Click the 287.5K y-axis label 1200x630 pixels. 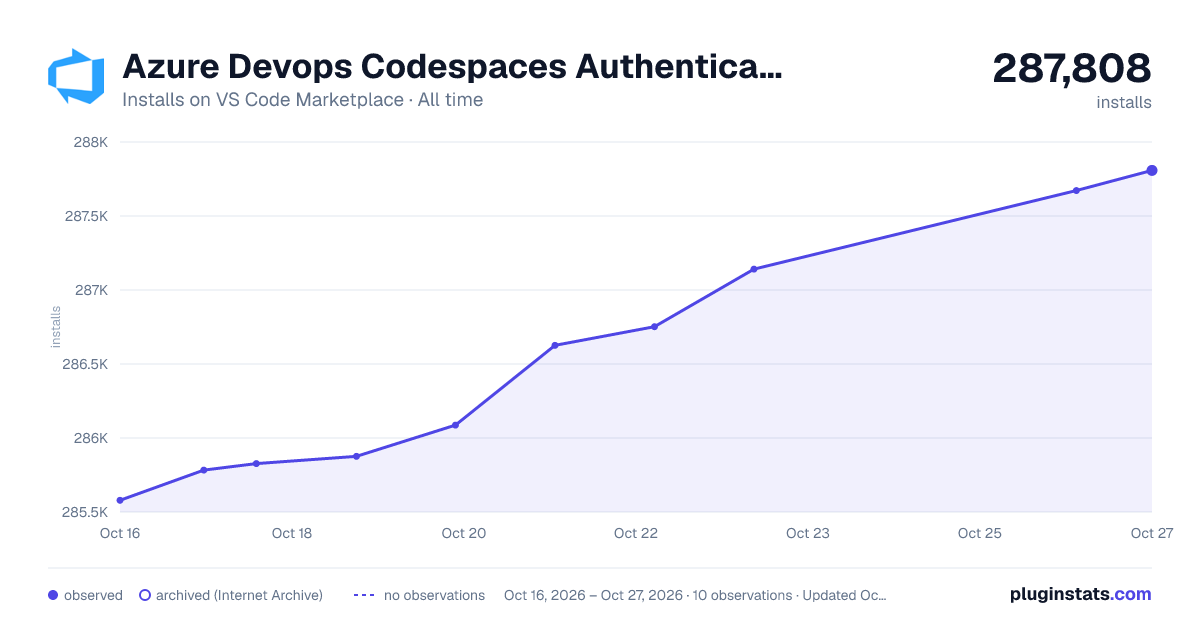pos(85,216)
